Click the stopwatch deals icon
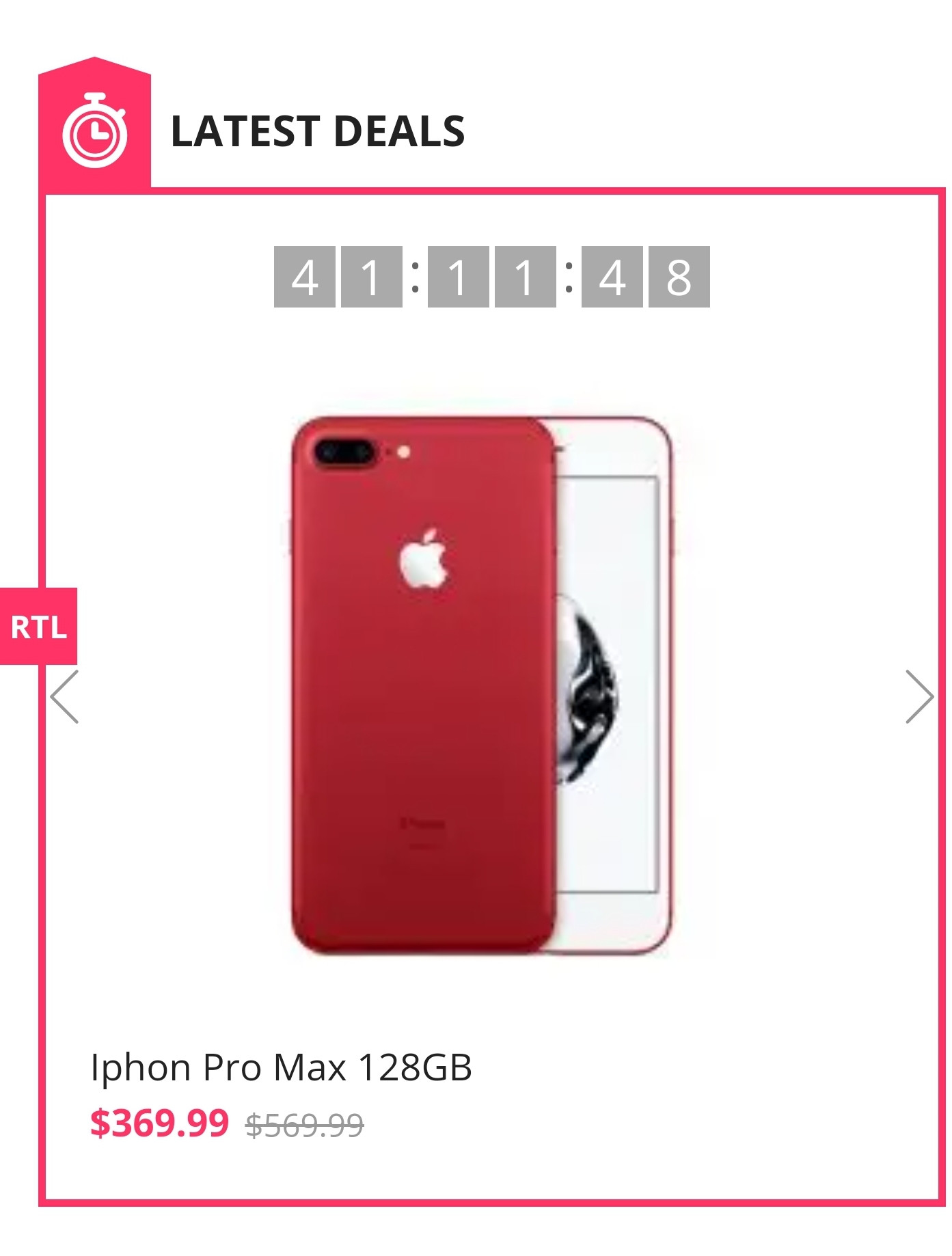 94,130
